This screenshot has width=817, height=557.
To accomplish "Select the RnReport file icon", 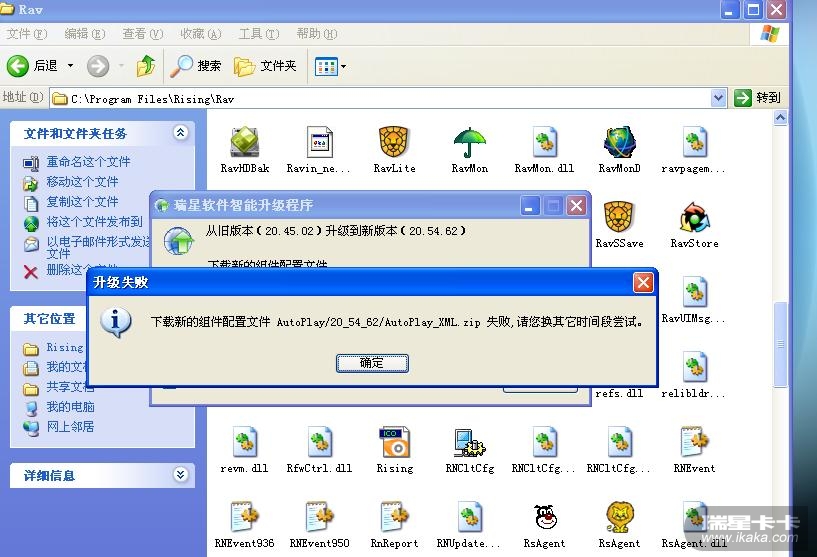I will pyautogui.click(x=394, y=516).
